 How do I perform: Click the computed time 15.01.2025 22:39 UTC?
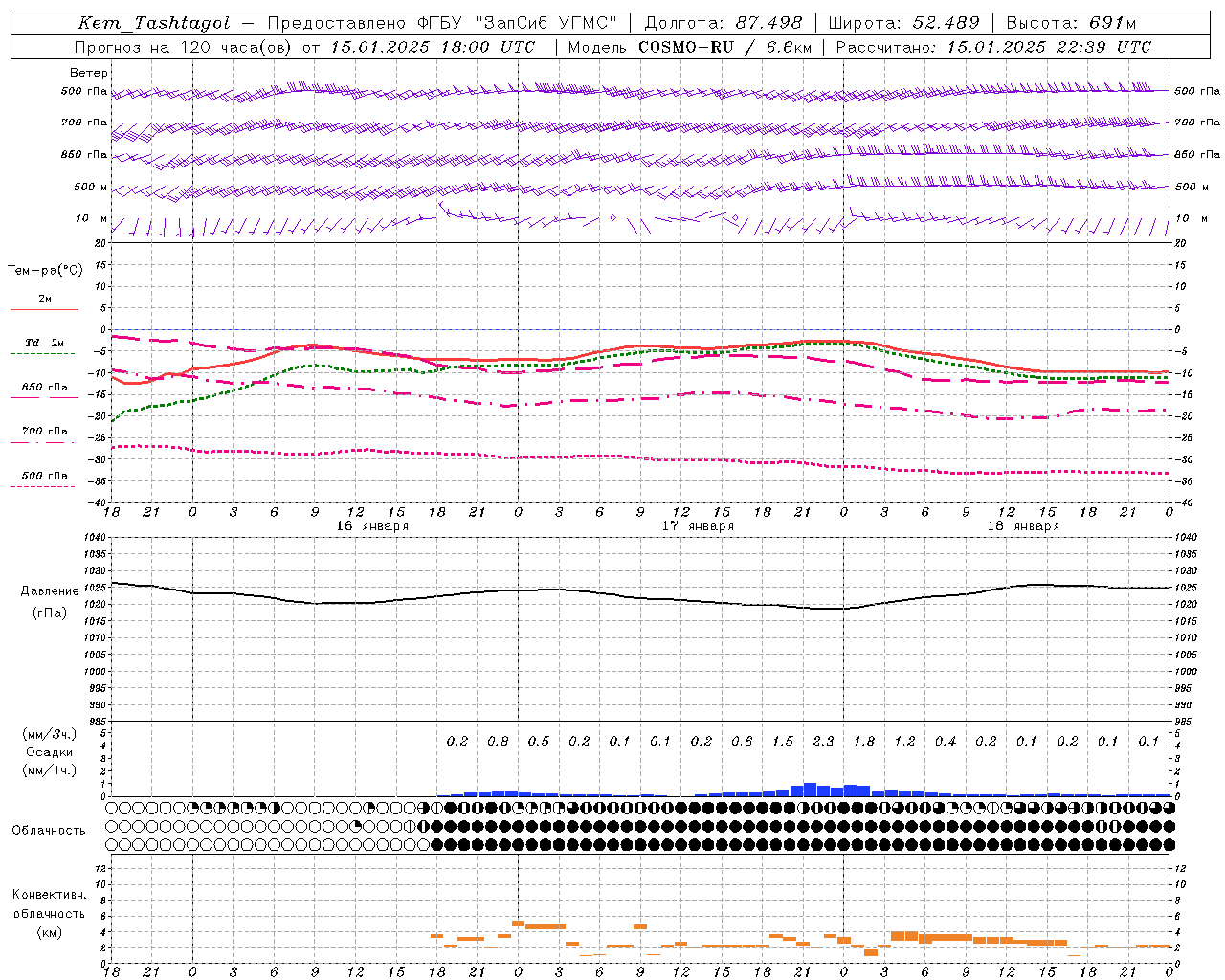coord(1049,47)
